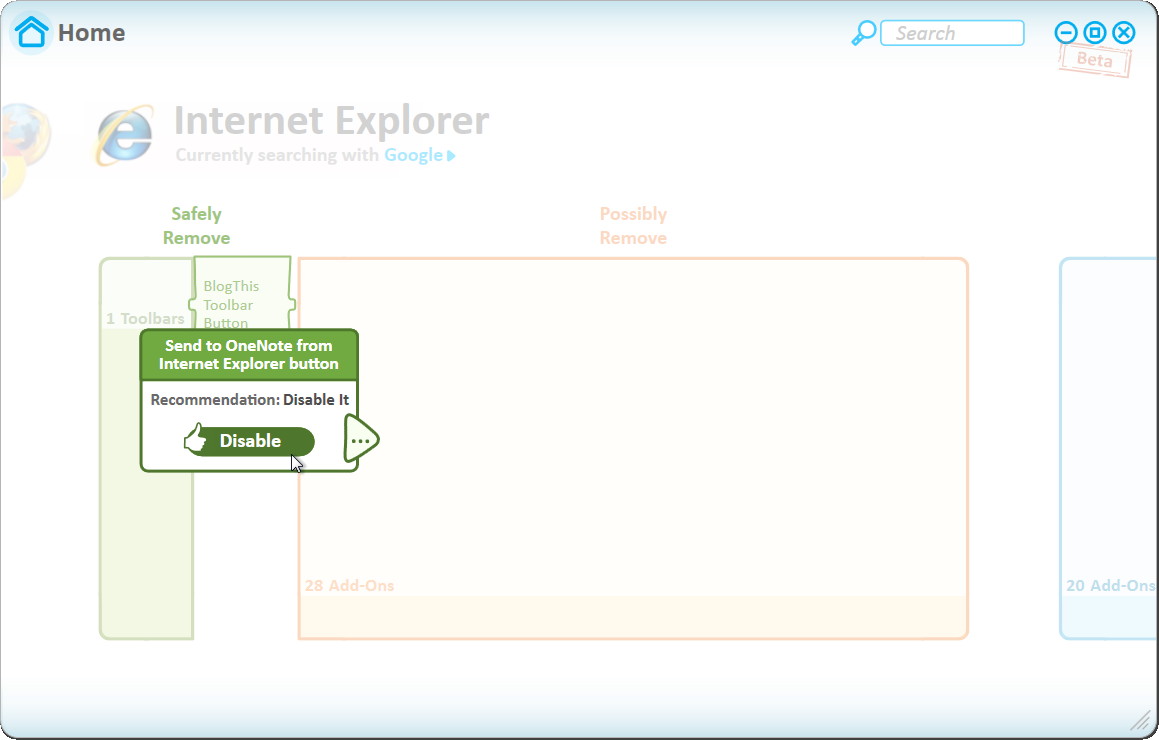Click the 20 Add-Ons label
This screenshot has width=1159, height=740.
tap(1110, 585)
